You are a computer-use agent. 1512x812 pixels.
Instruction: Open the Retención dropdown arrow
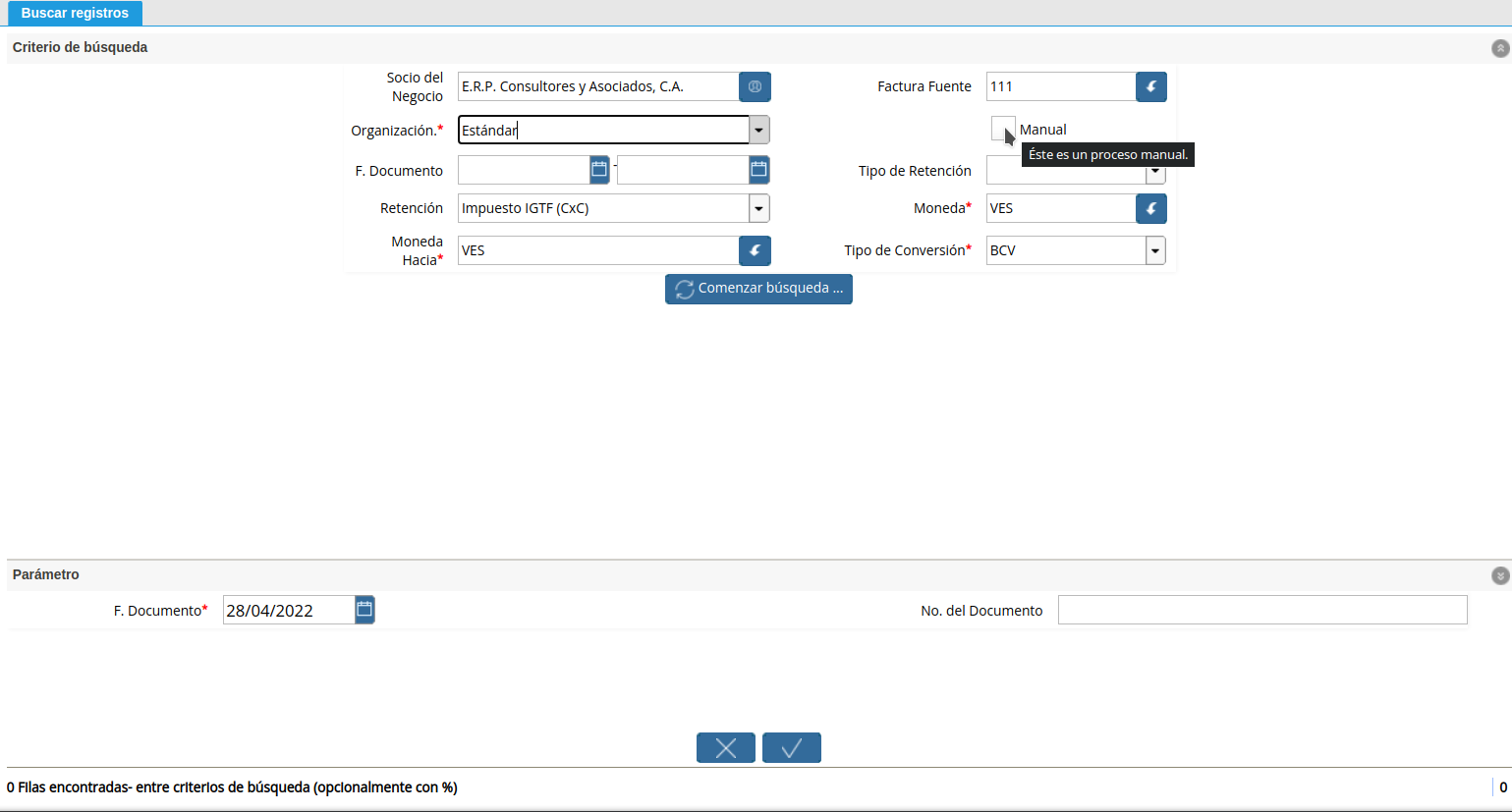click(759, 208)
